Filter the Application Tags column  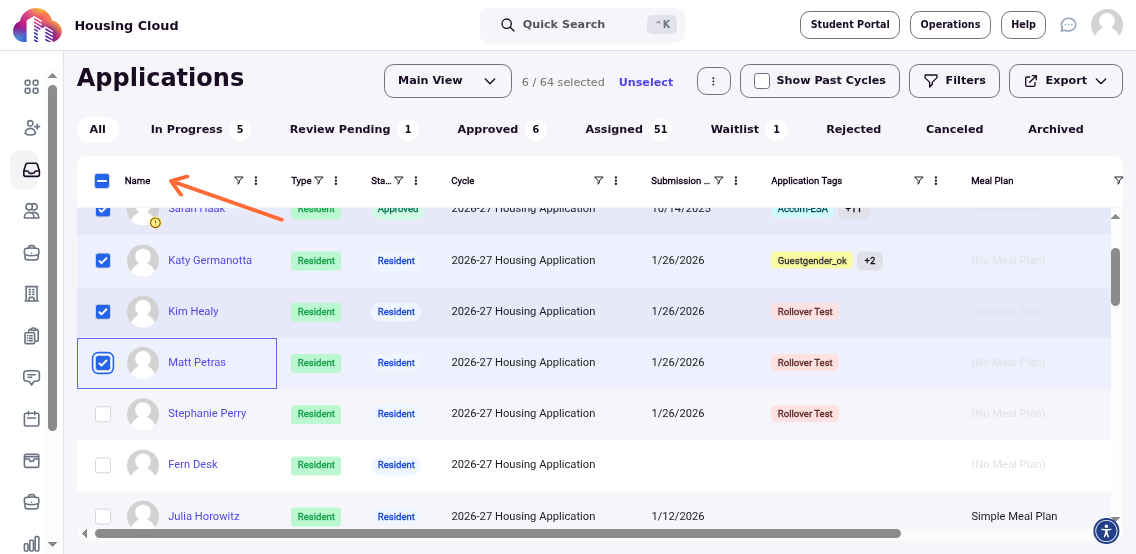[919, 180]
